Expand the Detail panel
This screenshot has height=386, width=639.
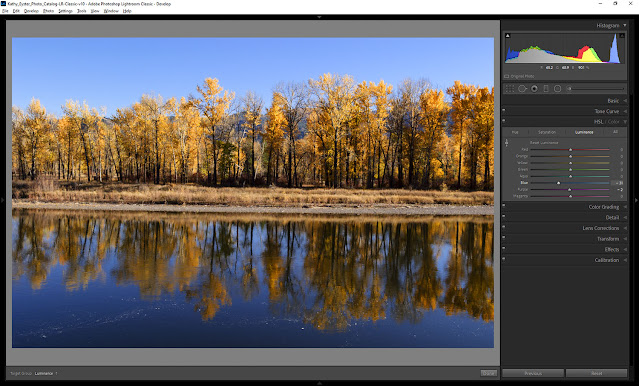tap(625, 218)
